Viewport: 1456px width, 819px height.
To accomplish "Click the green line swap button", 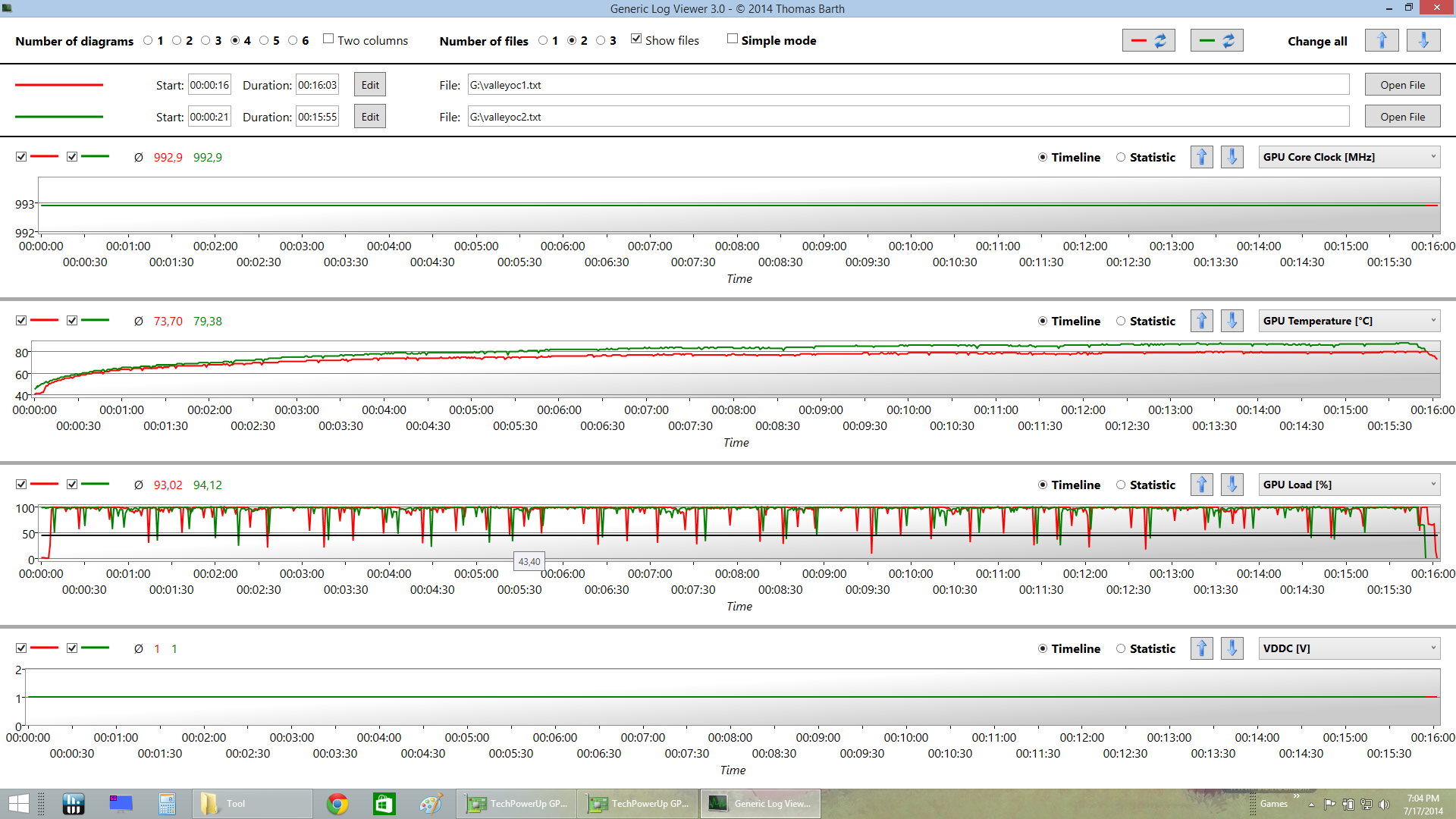I will click(x=1216, y=41).
